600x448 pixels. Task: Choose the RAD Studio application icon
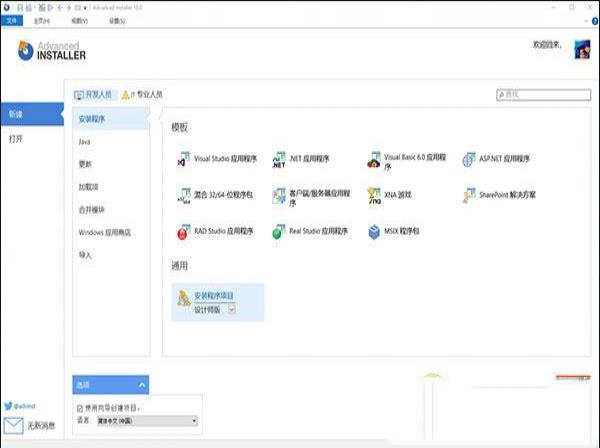click(184, 232)
